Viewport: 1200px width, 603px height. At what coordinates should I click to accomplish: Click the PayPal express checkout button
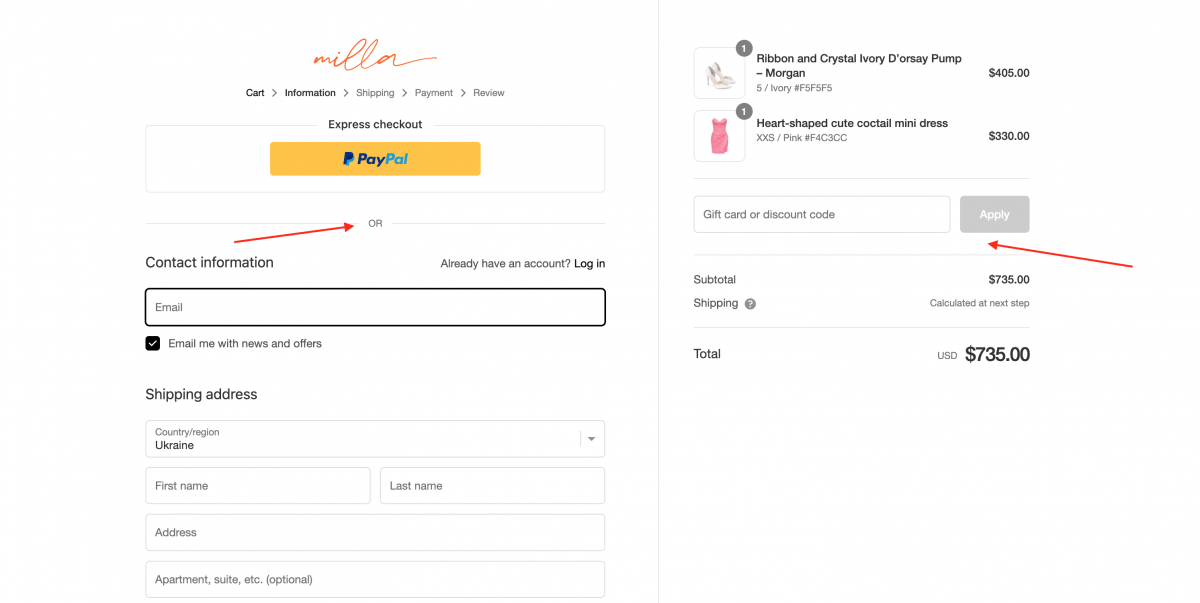(x=375, y=159)
